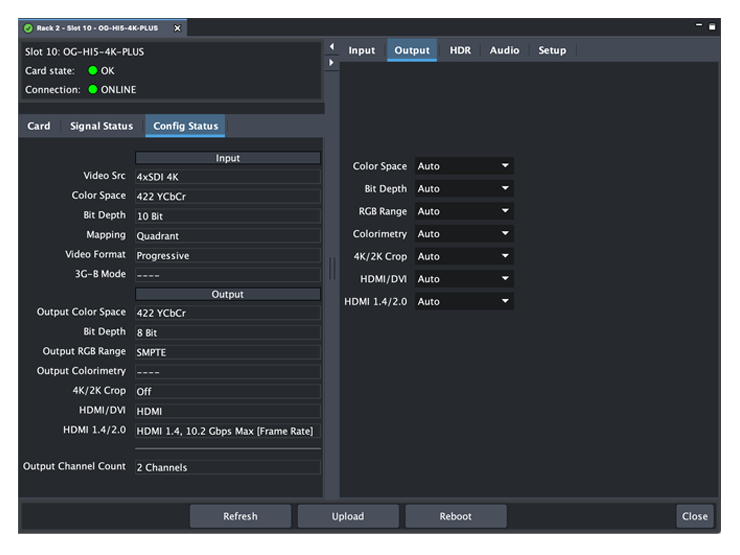This screenshot has height=555, width=740.
Task: Switch to the Signal Status tab
Action: point(101,126)
